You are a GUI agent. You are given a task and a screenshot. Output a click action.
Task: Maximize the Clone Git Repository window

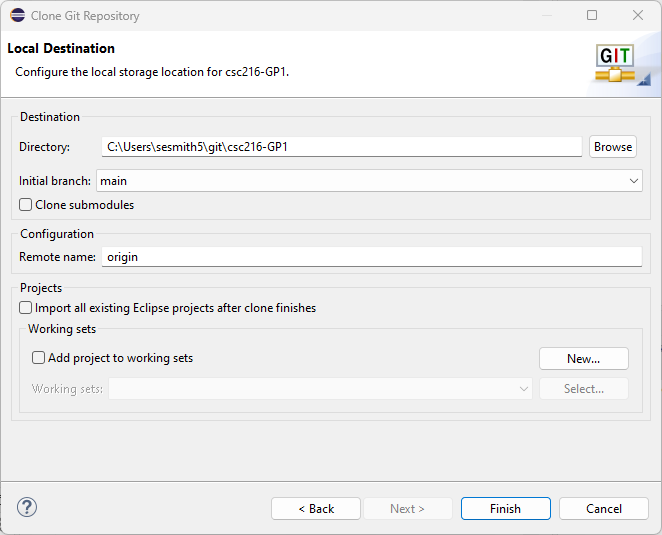tap(592, 15)
